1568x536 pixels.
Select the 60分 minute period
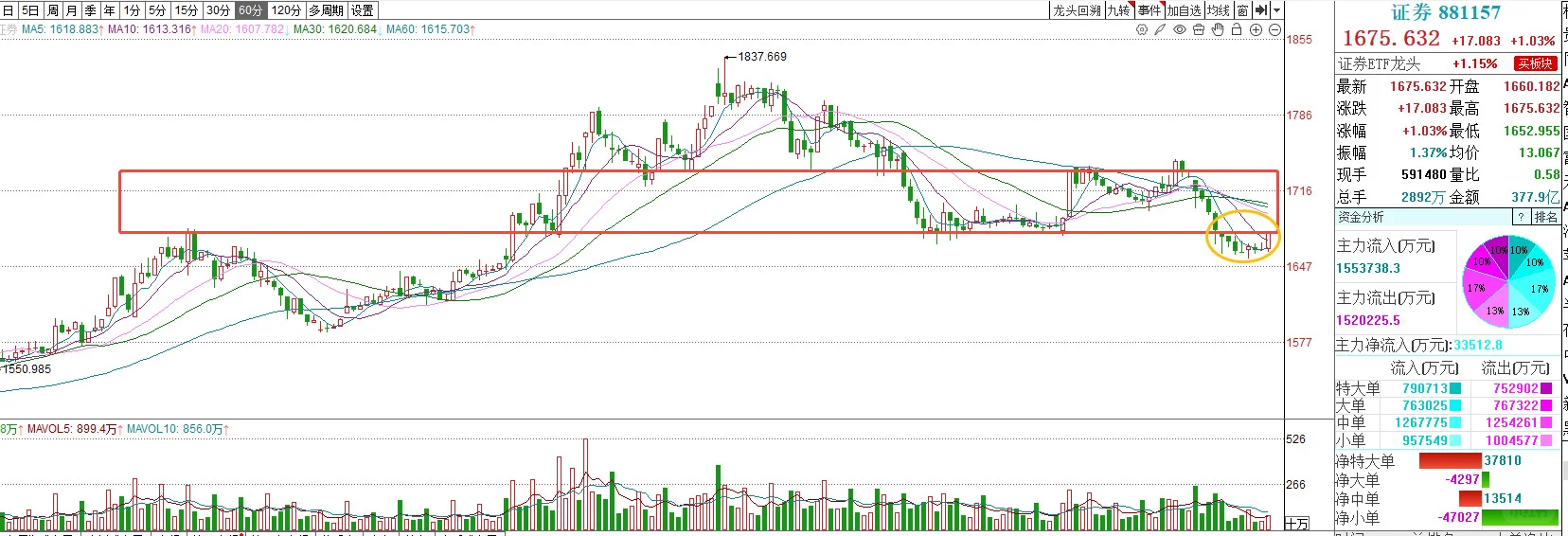[251, 10]
